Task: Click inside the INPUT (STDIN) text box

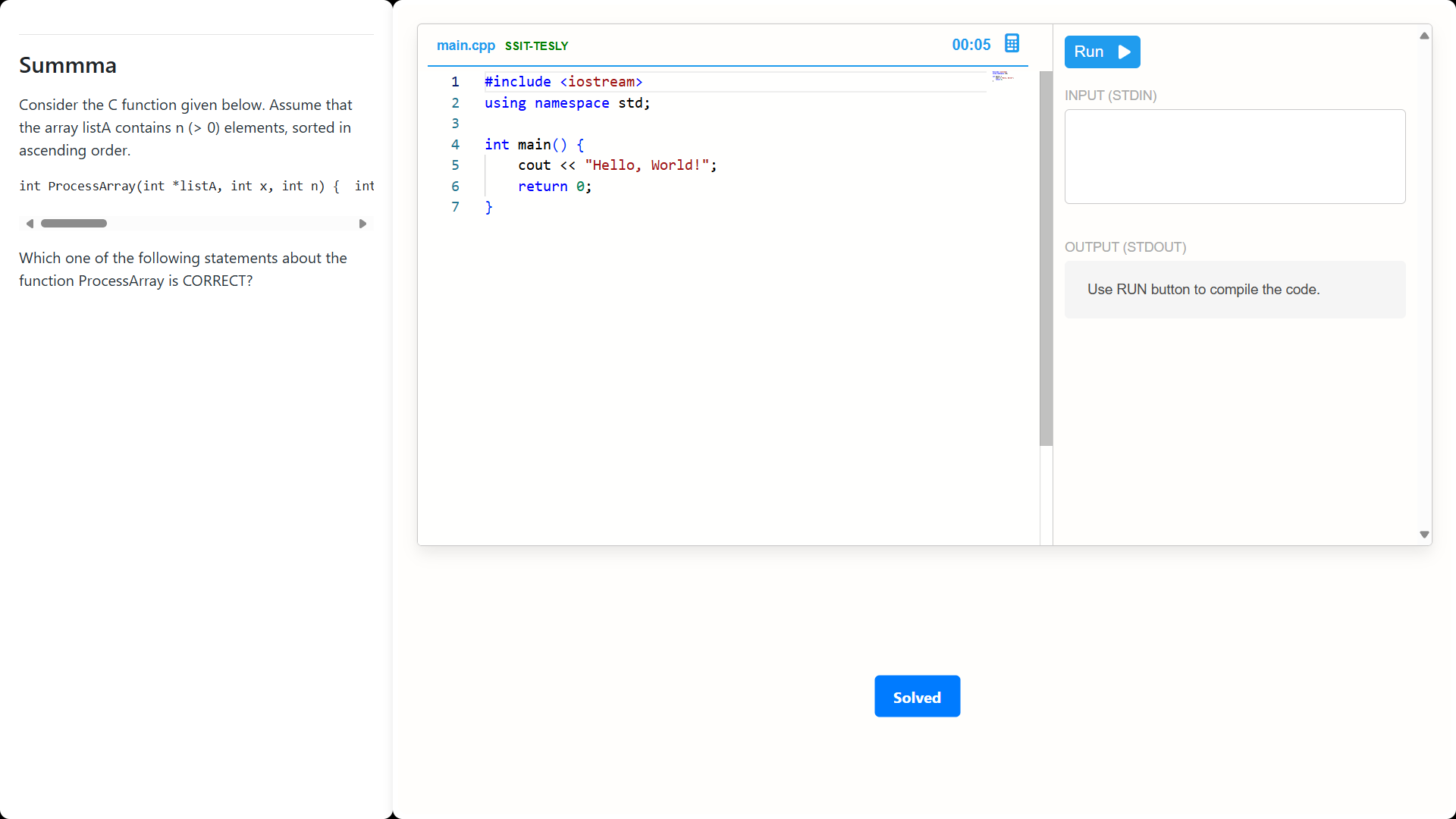Action: pos(1235,156)
